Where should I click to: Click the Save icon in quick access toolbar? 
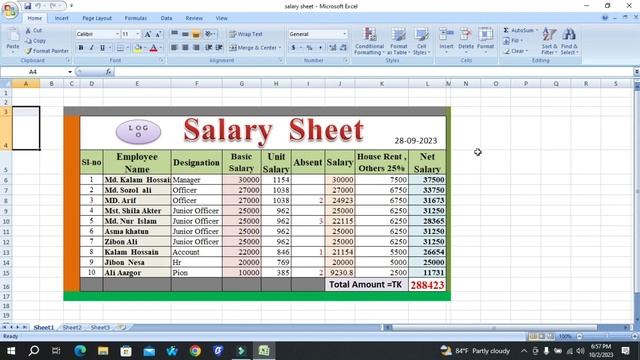coord(28,6)
